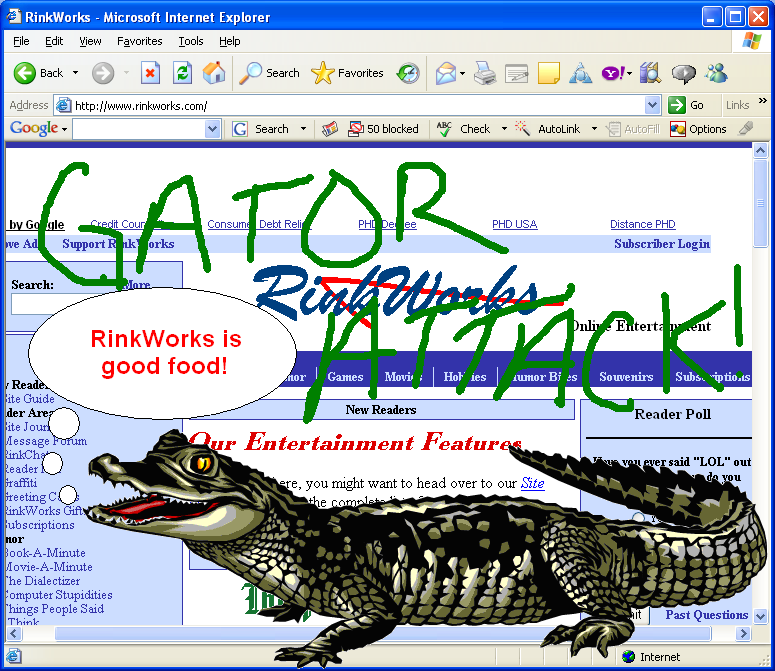
Task: Expand the Back button history dropdown
Action: 76,73
